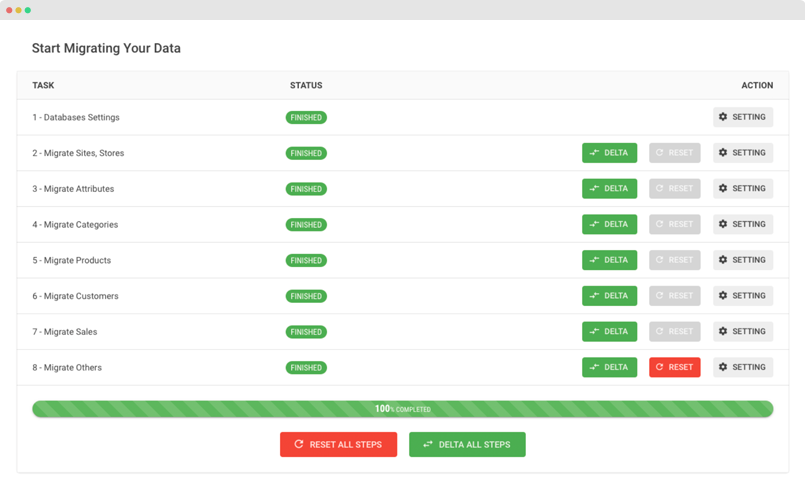
Task: Open Setting for Migrate Customers
Action: [742, 296]
